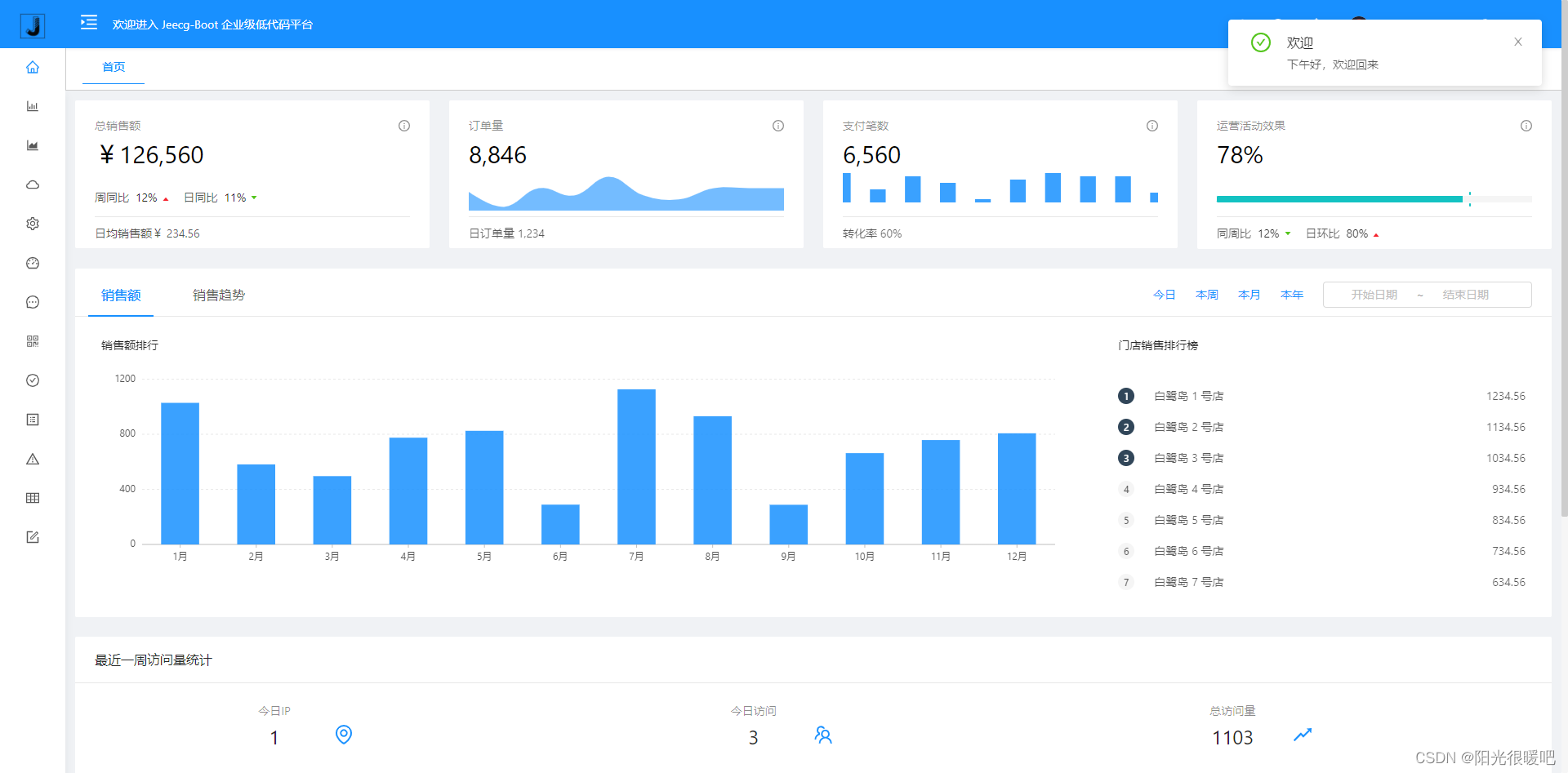Image resolution: width=1568 pixels, height=773 pixels.
Task: Open the message bubble sidebar icon
Action: (x=33, y=302)
